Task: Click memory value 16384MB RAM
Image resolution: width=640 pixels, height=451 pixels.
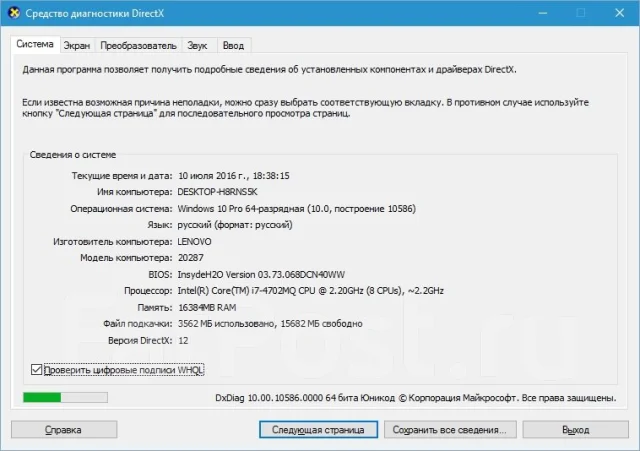Action: tap(207, 307)
